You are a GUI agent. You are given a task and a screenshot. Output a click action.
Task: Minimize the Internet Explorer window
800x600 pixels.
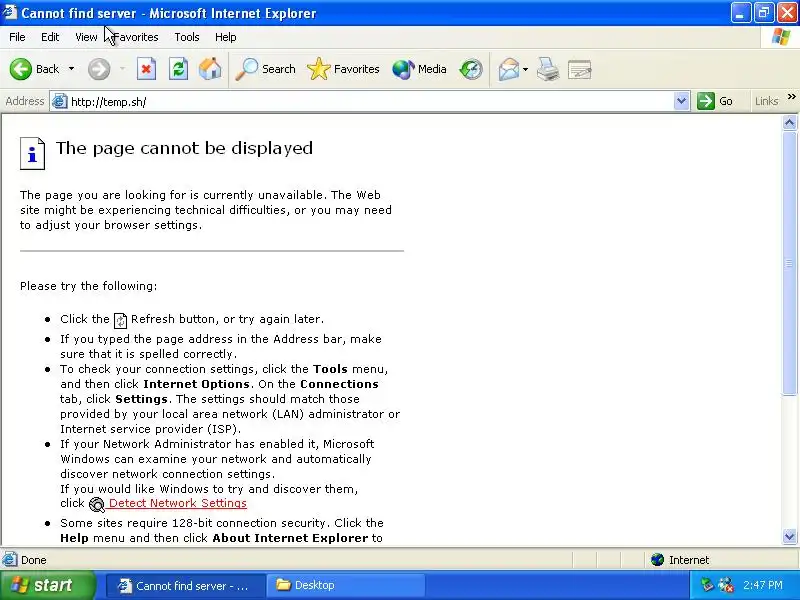(x=740, y=13)
